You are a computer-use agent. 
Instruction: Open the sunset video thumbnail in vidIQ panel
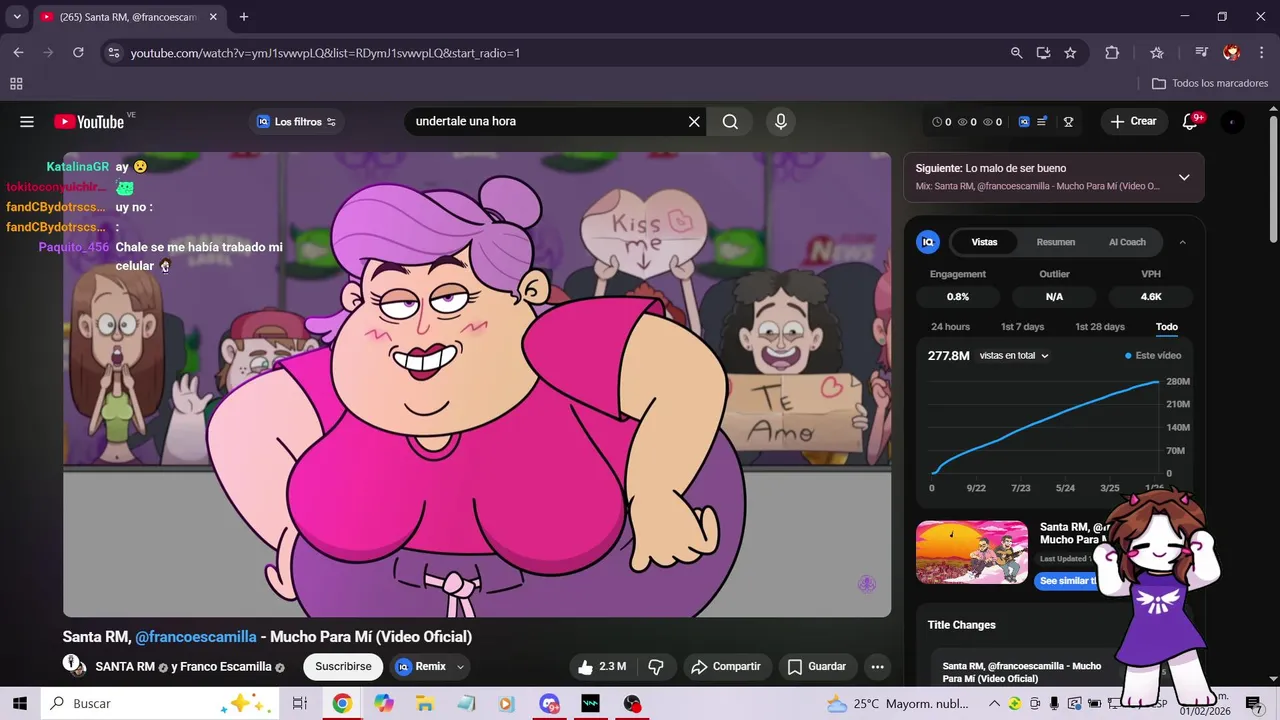[x=972, y=552]
